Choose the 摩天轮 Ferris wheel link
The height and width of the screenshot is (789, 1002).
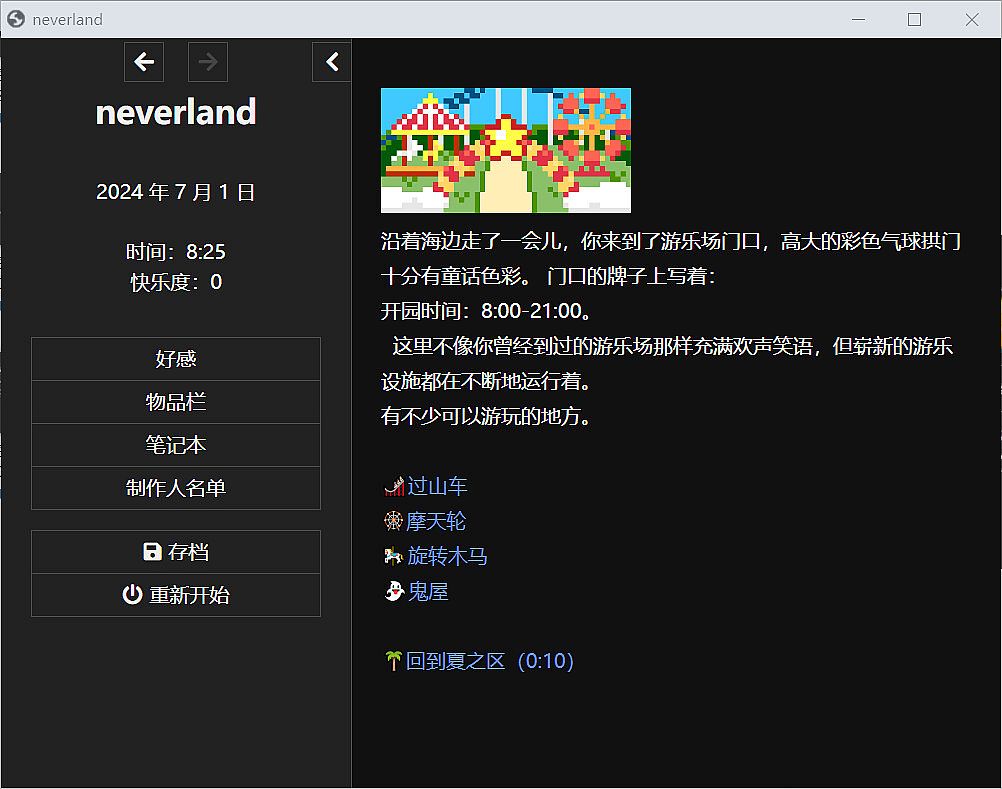pyautogui.click(x=436, y=521)
